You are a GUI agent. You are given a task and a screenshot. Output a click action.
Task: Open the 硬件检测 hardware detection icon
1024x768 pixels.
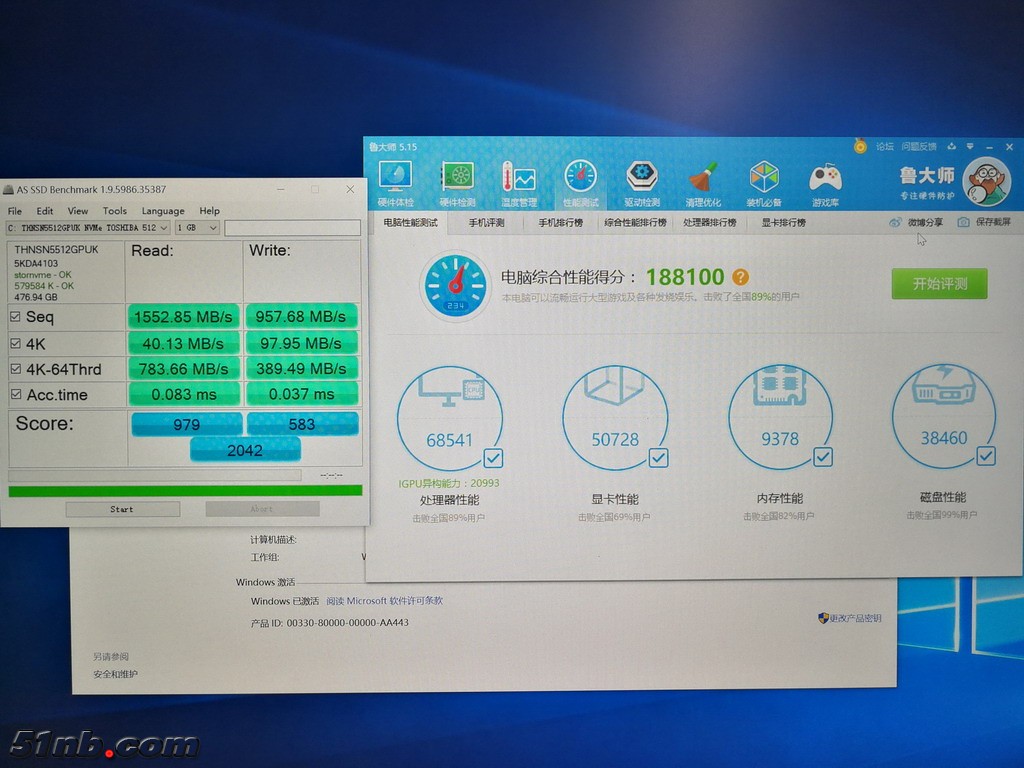pos(457,180)
